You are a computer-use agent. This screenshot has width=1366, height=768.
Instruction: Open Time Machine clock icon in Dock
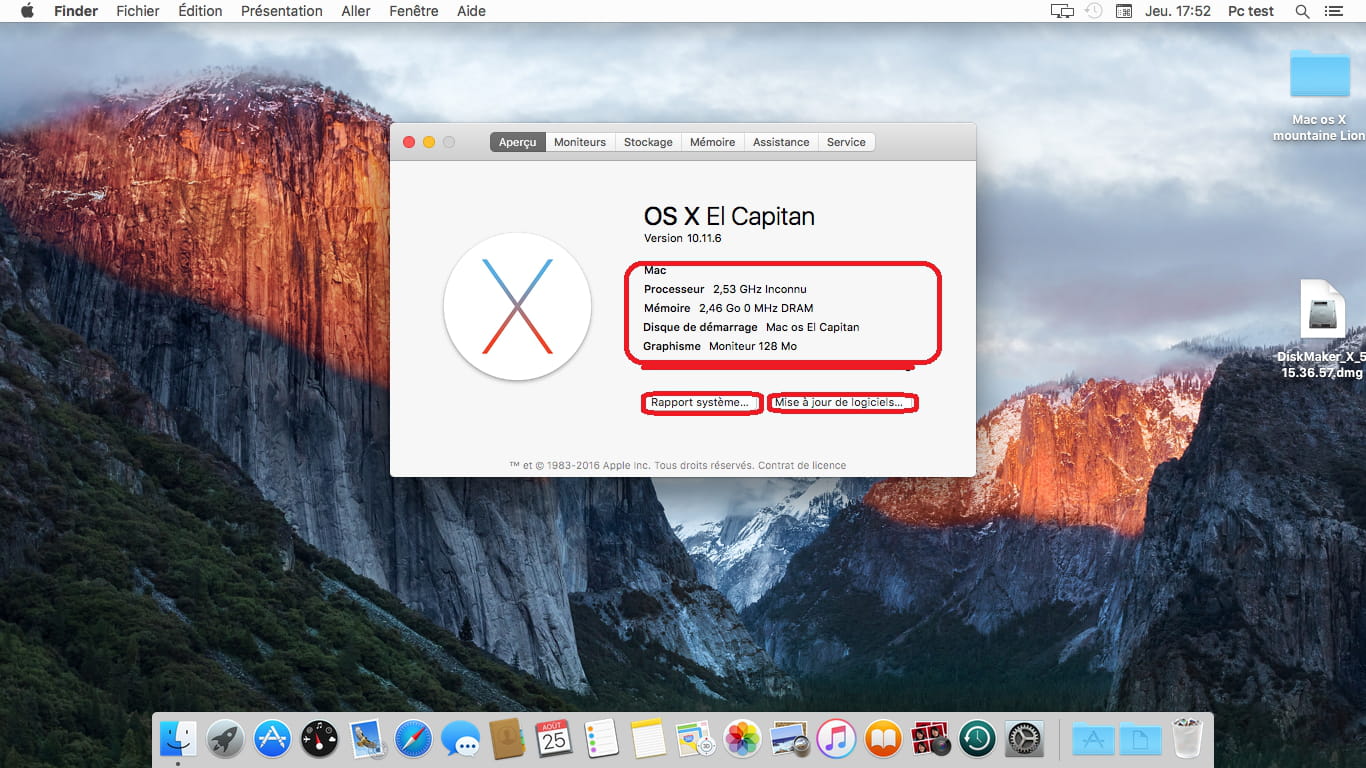click(977, 739)
